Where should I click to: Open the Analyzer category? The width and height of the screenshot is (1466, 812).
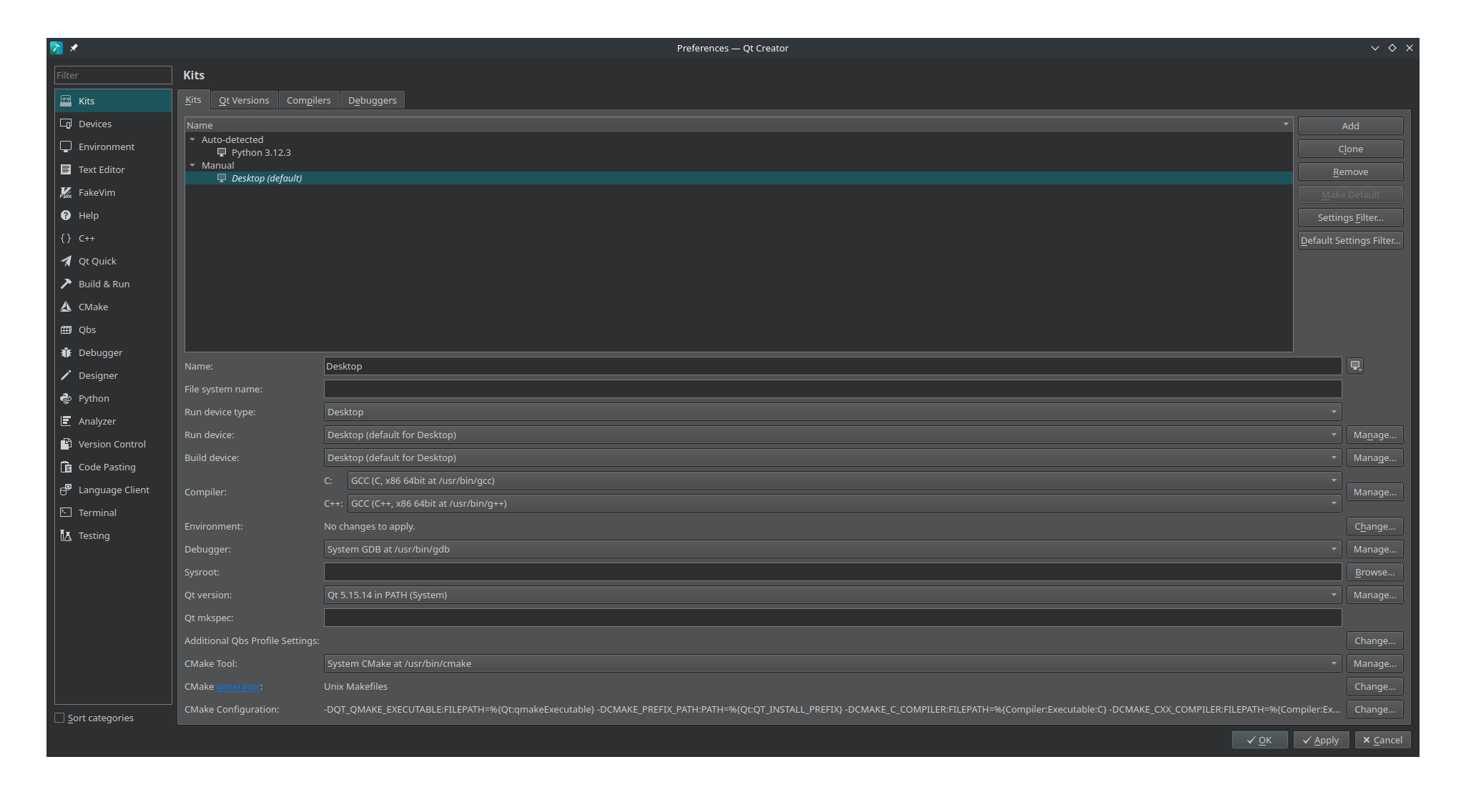pos(113,421)
